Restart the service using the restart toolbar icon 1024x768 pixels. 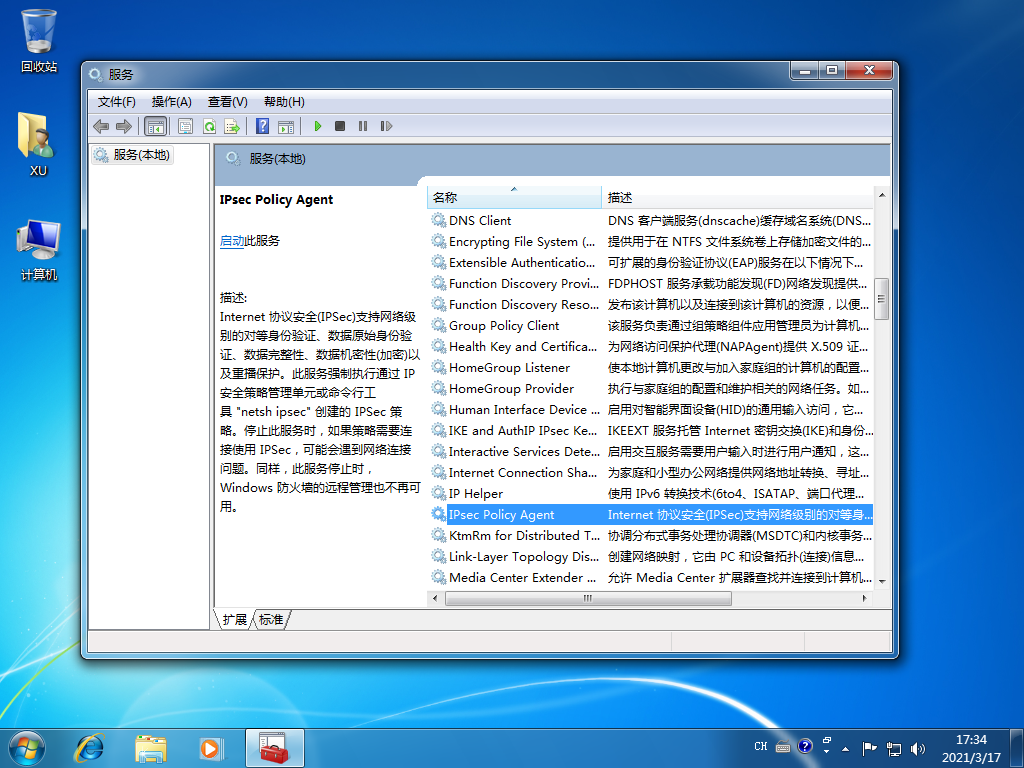pyautogui.click(x=387, y=126)
